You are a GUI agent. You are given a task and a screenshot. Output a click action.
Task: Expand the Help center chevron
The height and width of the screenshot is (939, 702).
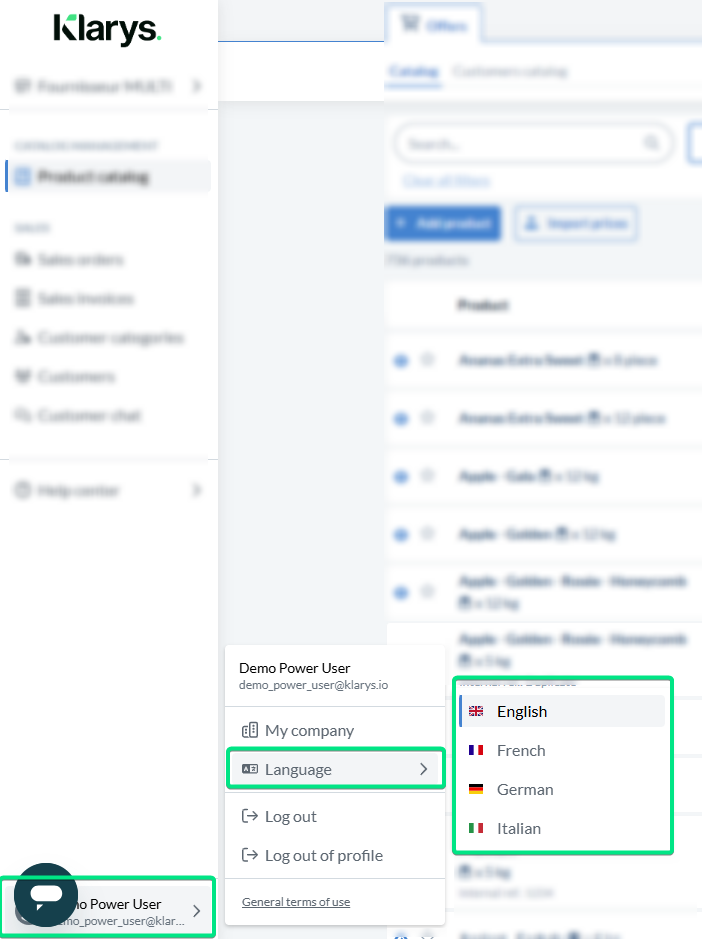pos(197,491)
